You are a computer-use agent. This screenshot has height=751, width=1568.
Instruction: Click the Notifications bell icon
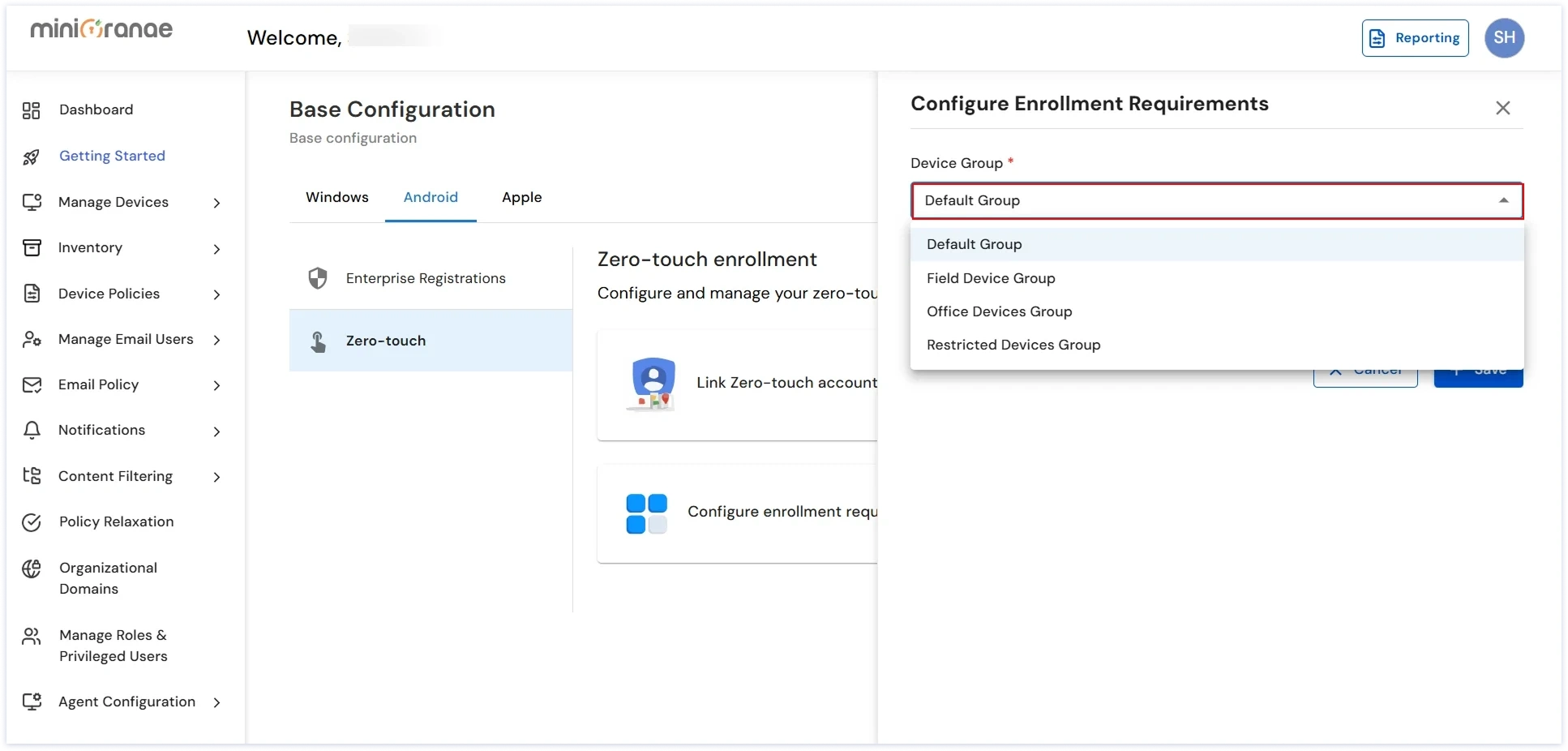coord(32,430)
